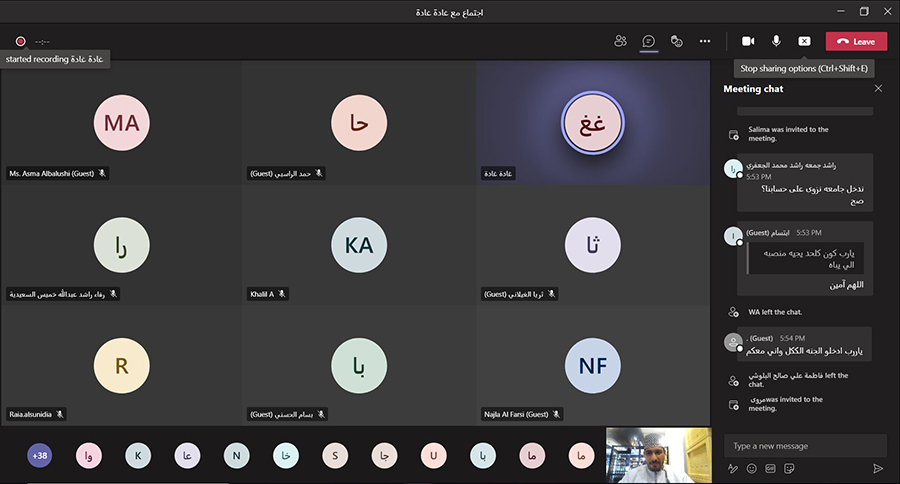This screenshot has height=484, width=900.
Task: Click the muted mic icon beside Raia.alsunidia
Action: 60,415
